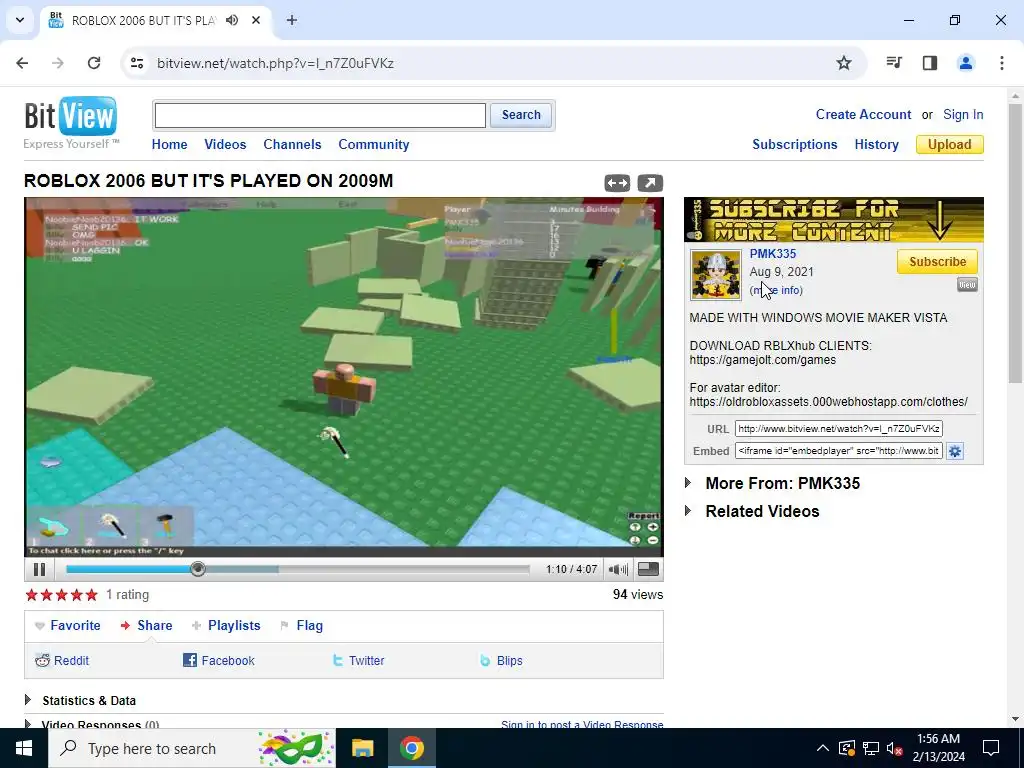Image resolution: width=1024 pixels, height=768 pixels.
Task: Open Chrome three-dot menu
Action: pyautogui.click(x=1002, y=63)
